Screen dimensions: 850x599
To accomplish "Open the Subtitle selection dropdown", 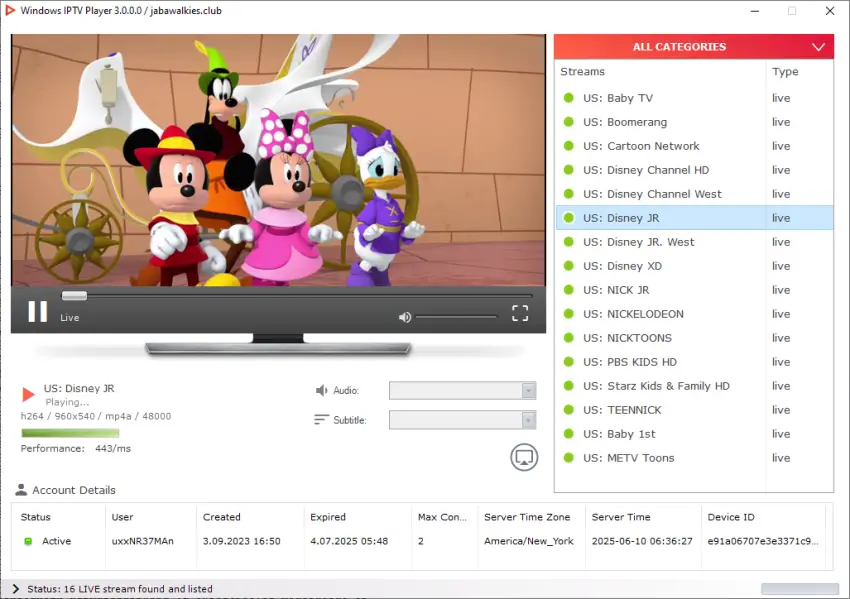I will pos(462,420).
